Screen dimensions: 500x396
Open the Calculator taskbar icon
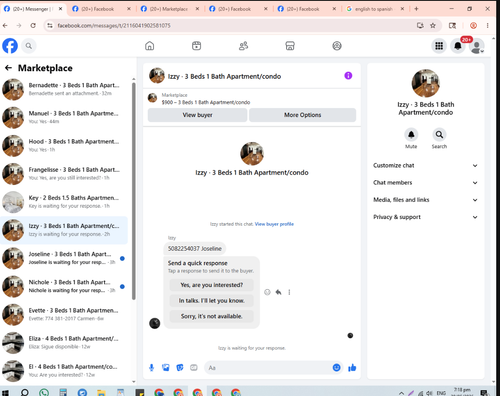(63, 393)
